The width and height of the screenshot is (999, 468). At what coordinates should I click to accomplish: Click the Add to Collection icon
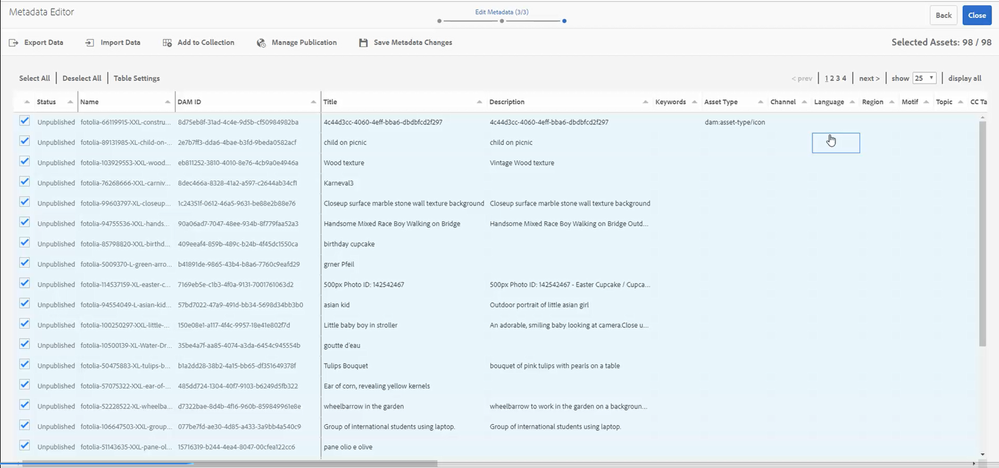165,43
